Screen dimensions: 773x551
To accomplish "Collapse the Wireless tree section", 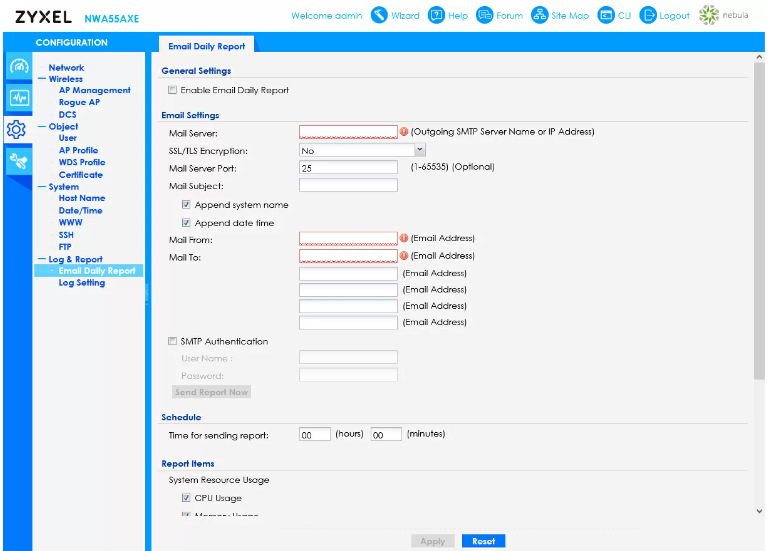I will [43, 79].
